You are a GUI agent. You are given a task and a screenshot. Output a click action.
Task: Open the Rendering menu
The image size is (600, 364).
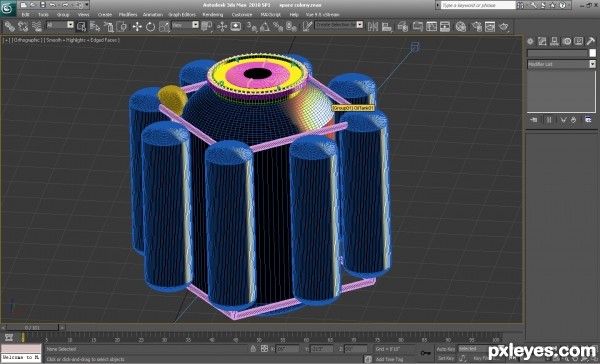213,15
